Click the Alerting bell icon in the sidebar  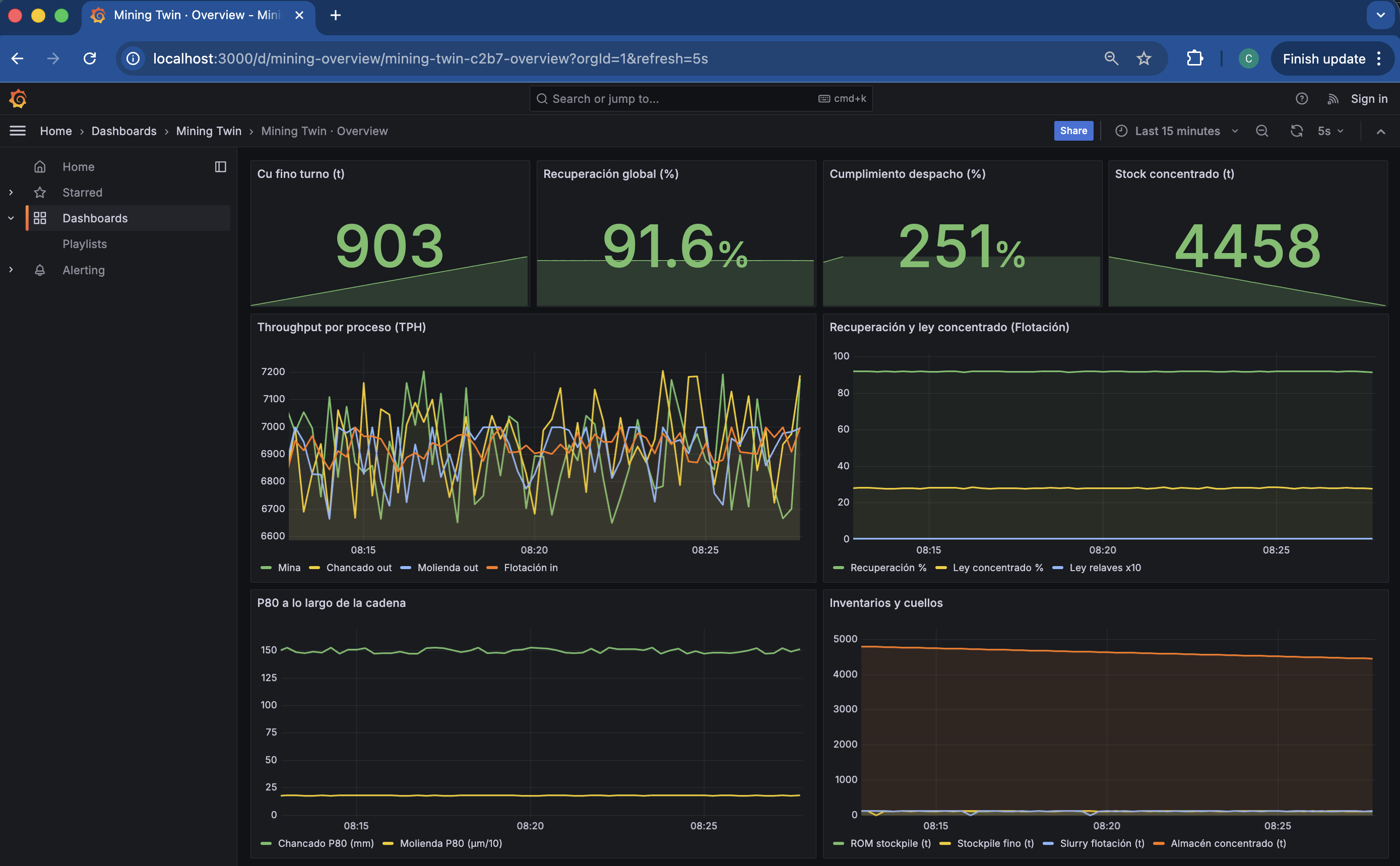point(39,270)
